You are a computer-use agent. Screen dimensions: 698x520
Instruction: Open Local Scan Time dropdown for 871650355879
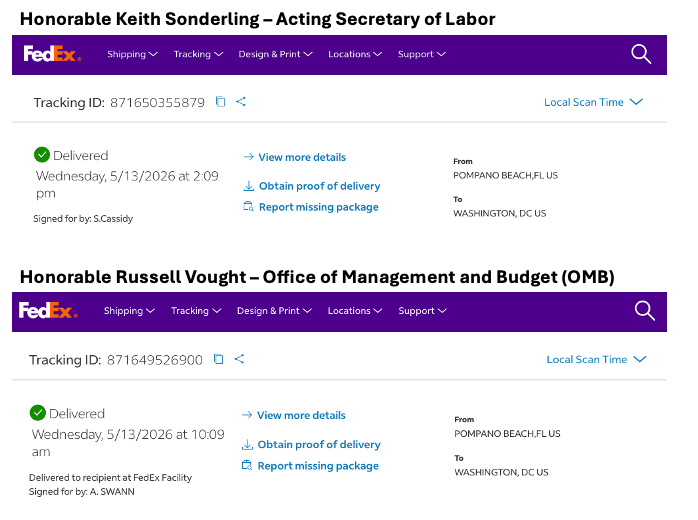coord(593,102)
